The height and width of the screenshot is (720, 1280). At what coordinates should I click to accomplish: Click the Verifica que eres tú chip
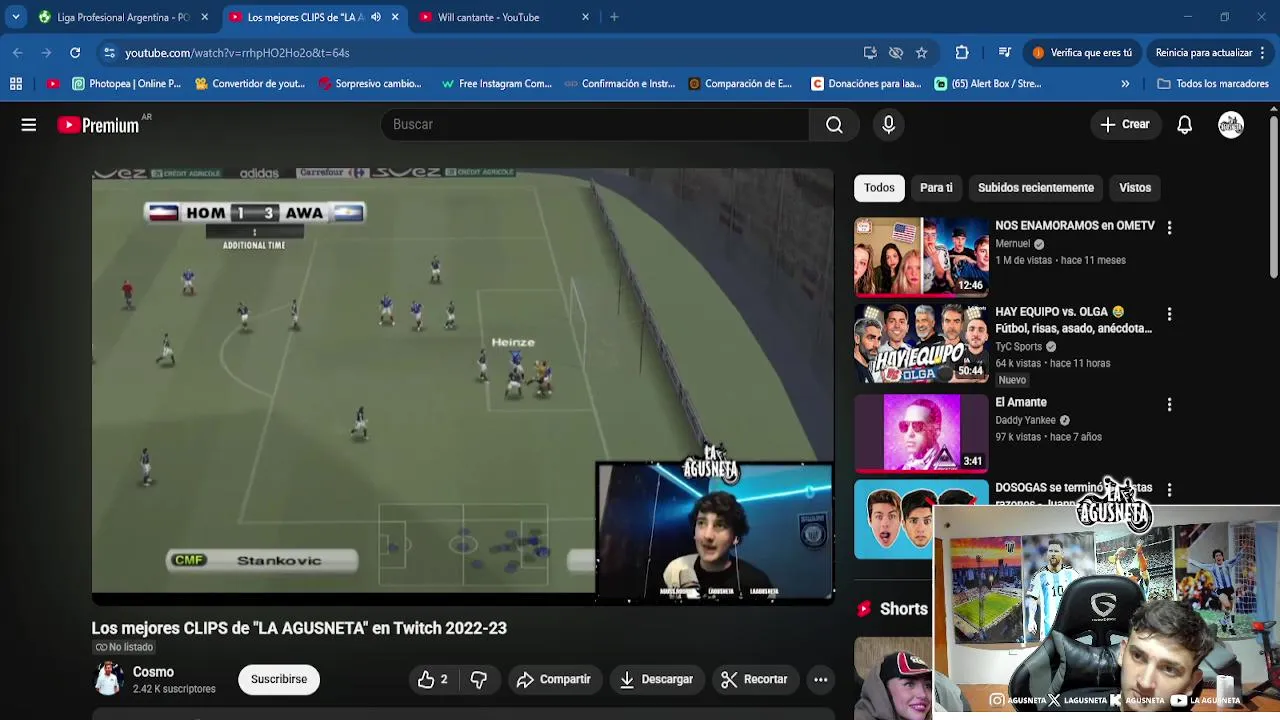(x=1082, y=52)
